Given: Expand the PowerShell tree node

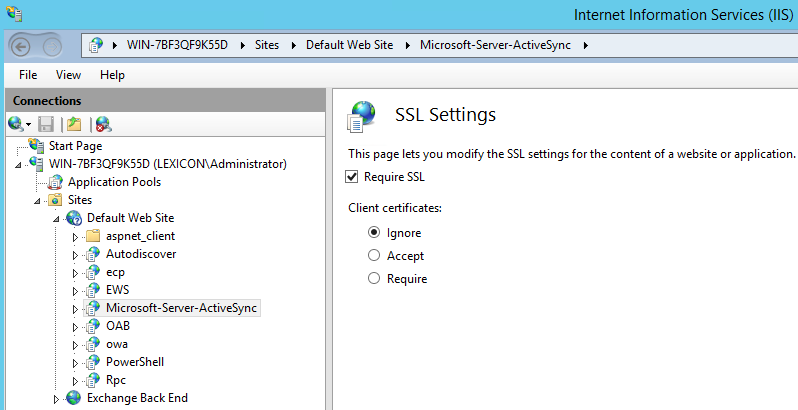Looking at the screenshot, I should pyautogui.click(x=75, y=363).
